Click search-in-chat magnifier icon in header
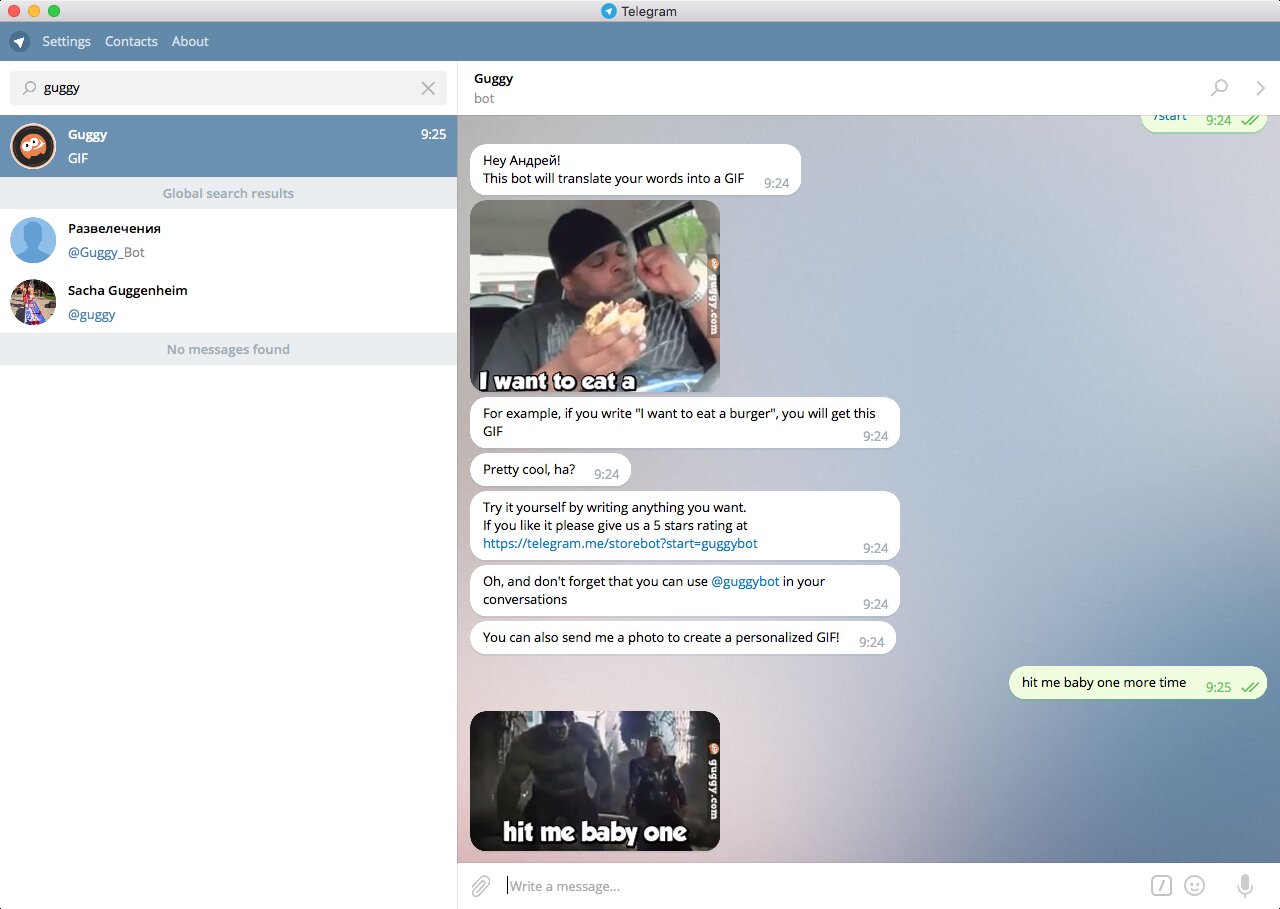Image resolution: width=1280 pixels, height=909 pixels. click(1219, 88)
